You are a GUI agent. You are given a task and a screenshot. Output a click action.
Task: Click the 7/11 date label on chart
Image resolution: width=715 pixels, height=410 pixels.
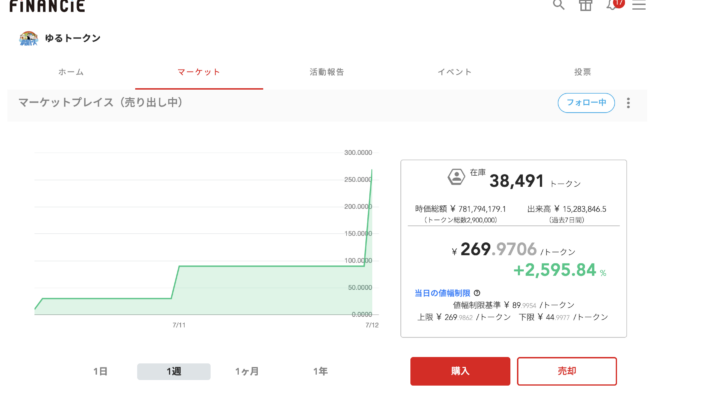[179, 325]
